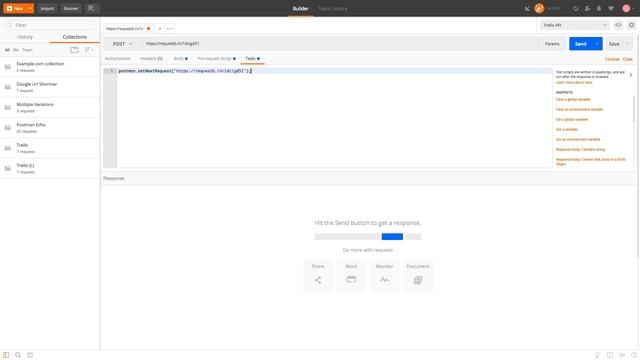This screenshot has width=640, height=360.
Task: Open the user avatar menu
Action: click(628, 9)
